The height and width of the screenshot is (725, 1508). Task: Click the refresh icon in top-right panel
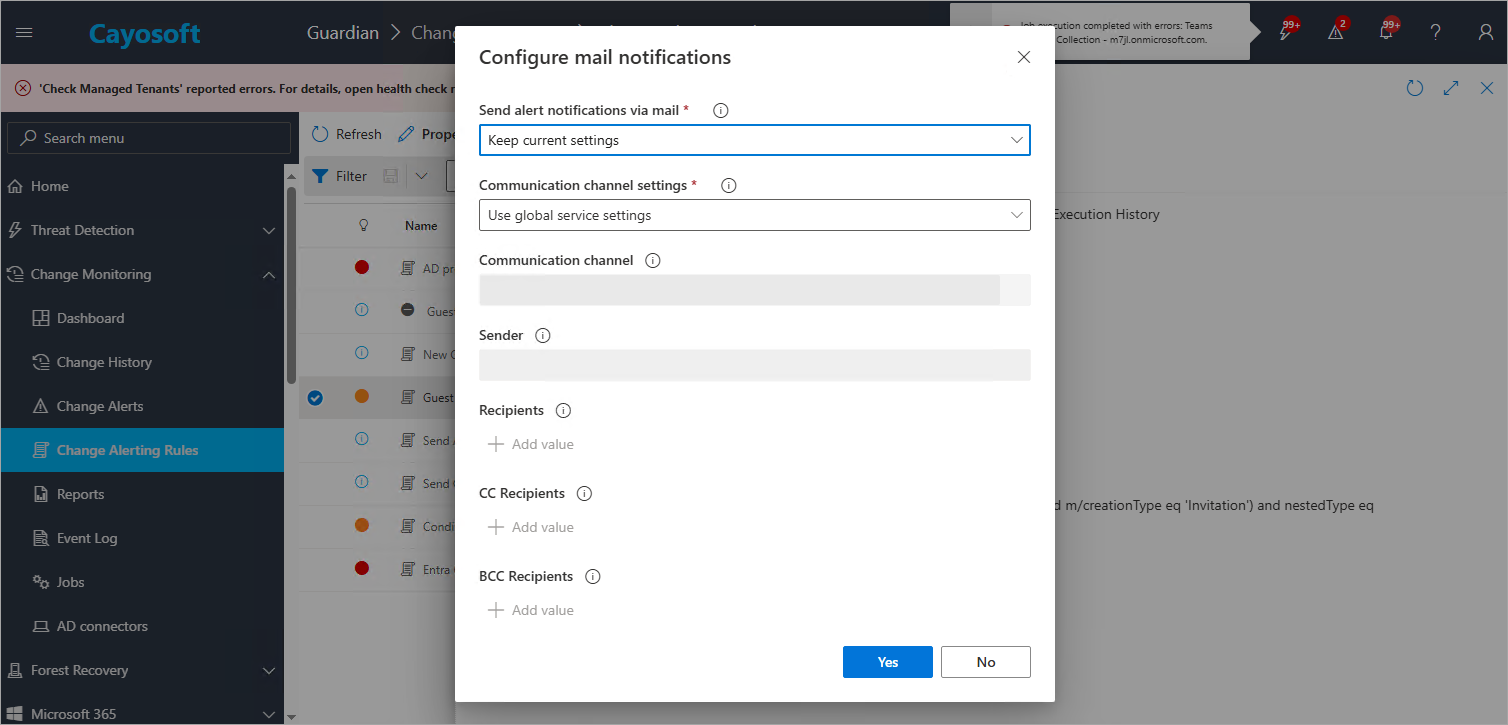pos(1414,88)
